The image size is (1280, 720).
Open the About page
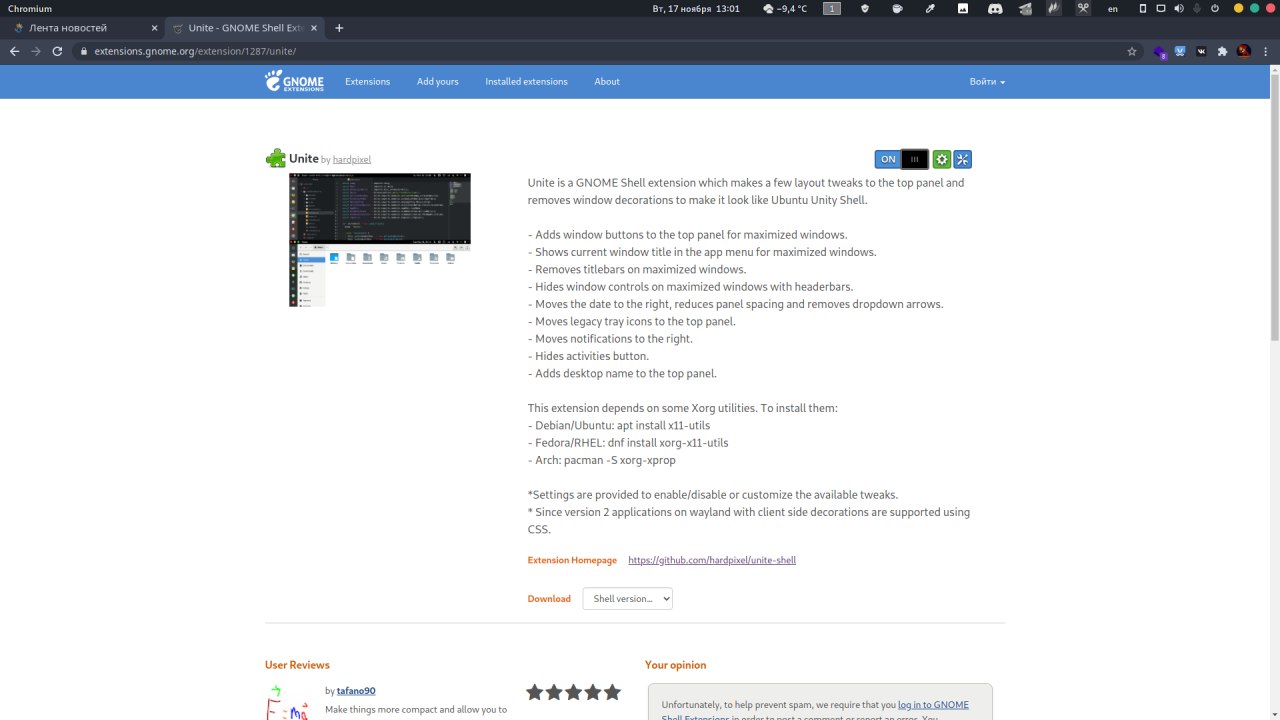[x=607, y=81]
